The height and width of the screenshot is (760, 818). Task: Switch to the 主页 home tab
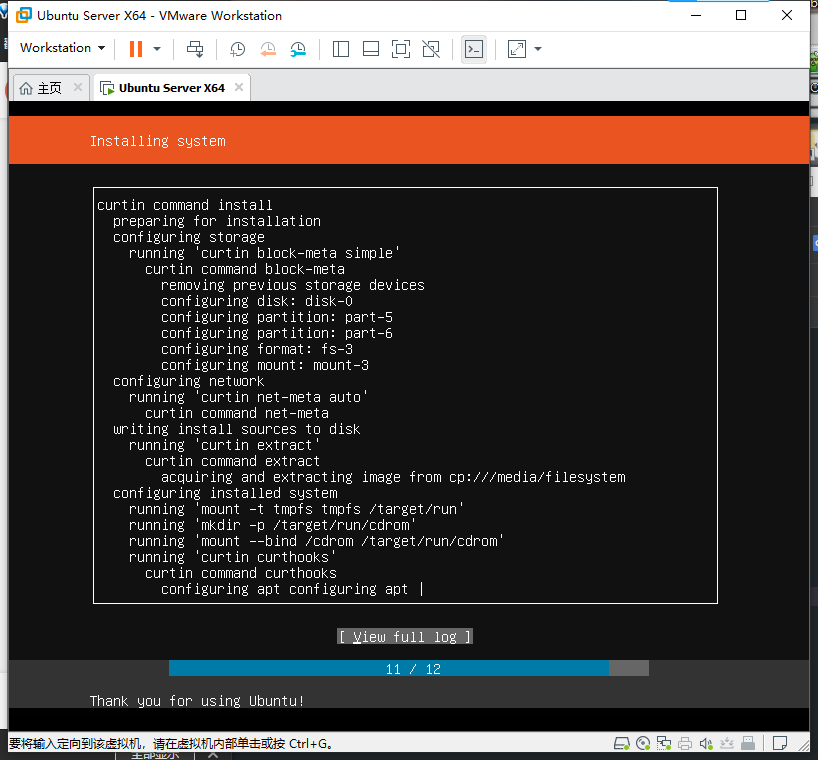(x=50, y=88)
